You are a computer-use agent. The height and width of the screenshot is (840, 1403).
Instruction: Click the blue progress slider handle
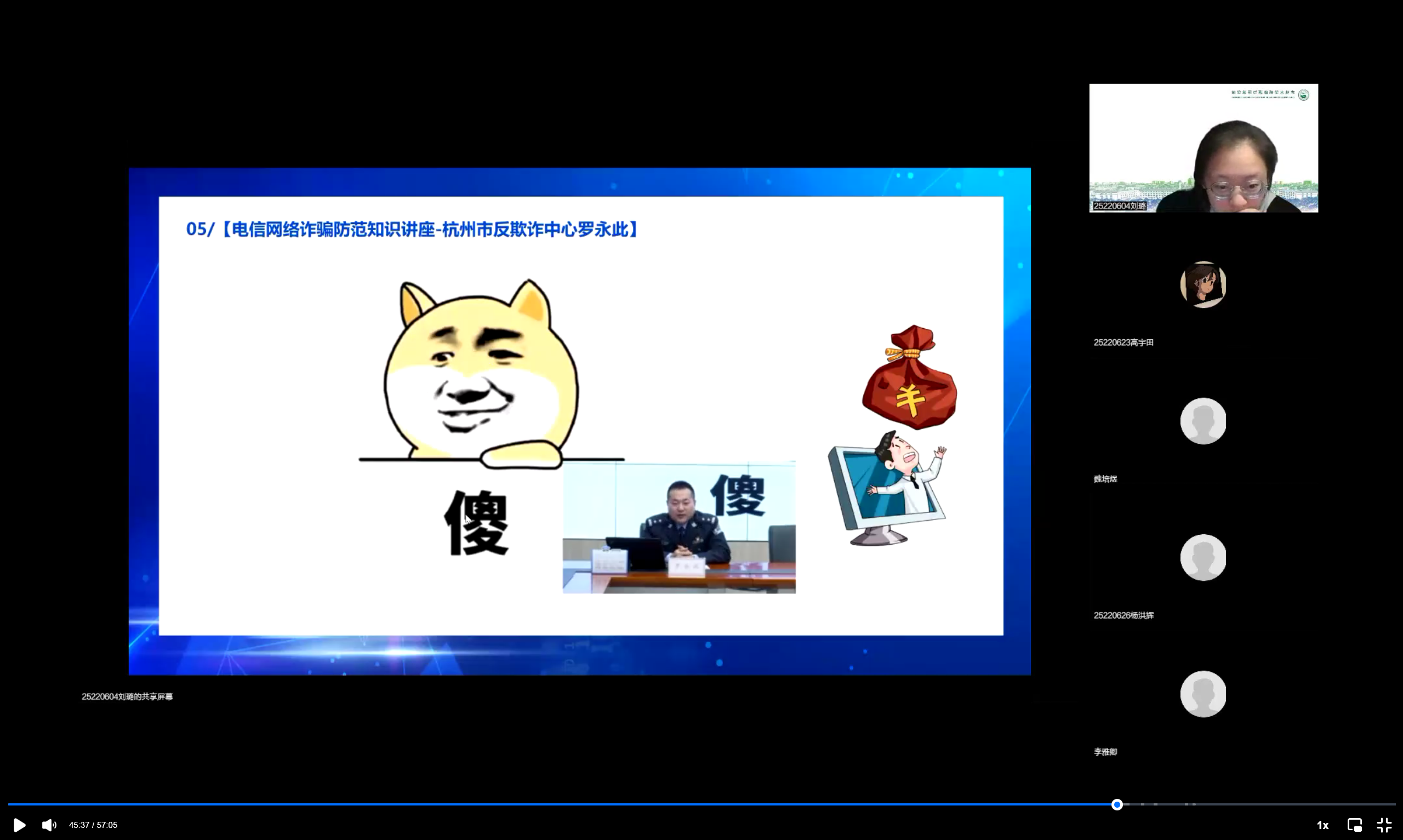click(x=1116, y=804)
